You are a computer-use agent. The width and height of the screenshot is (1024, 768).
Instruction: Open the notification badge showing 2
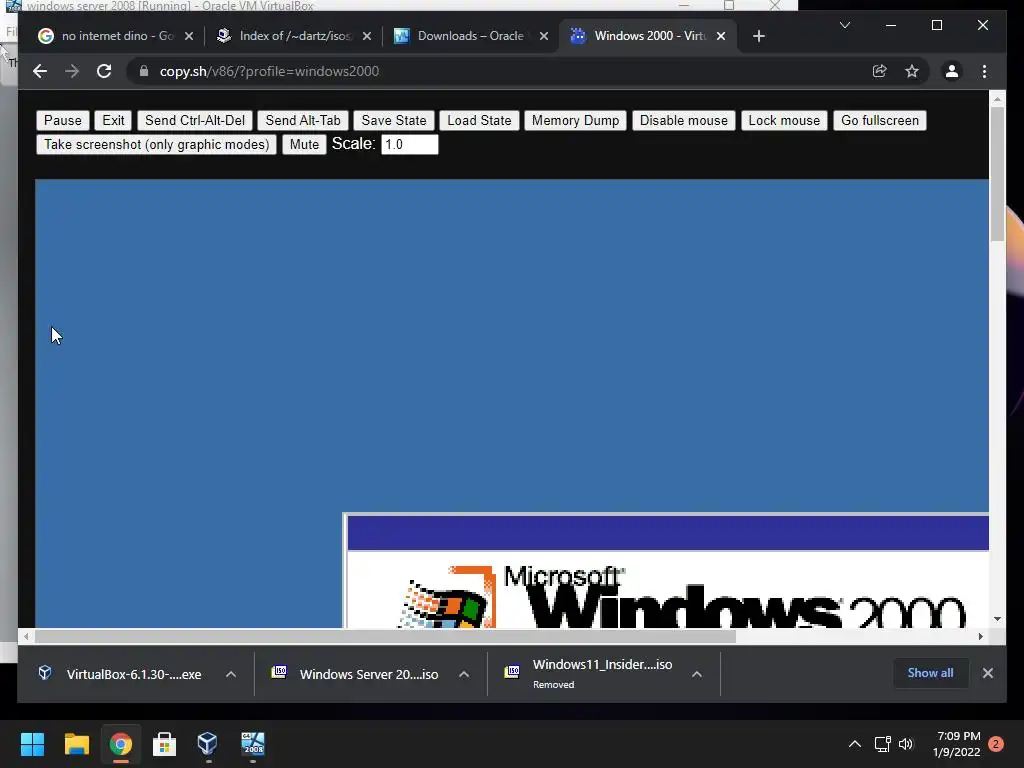pos(995,744)
